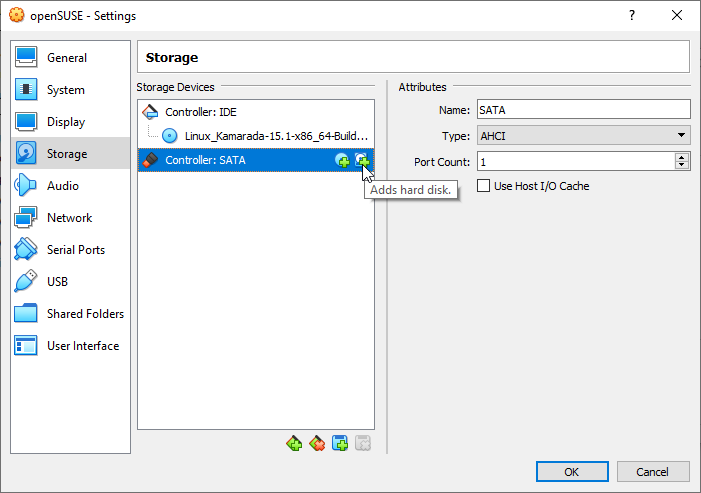
Task: Click the add new storage controller icon
Action: click(294, 443)
